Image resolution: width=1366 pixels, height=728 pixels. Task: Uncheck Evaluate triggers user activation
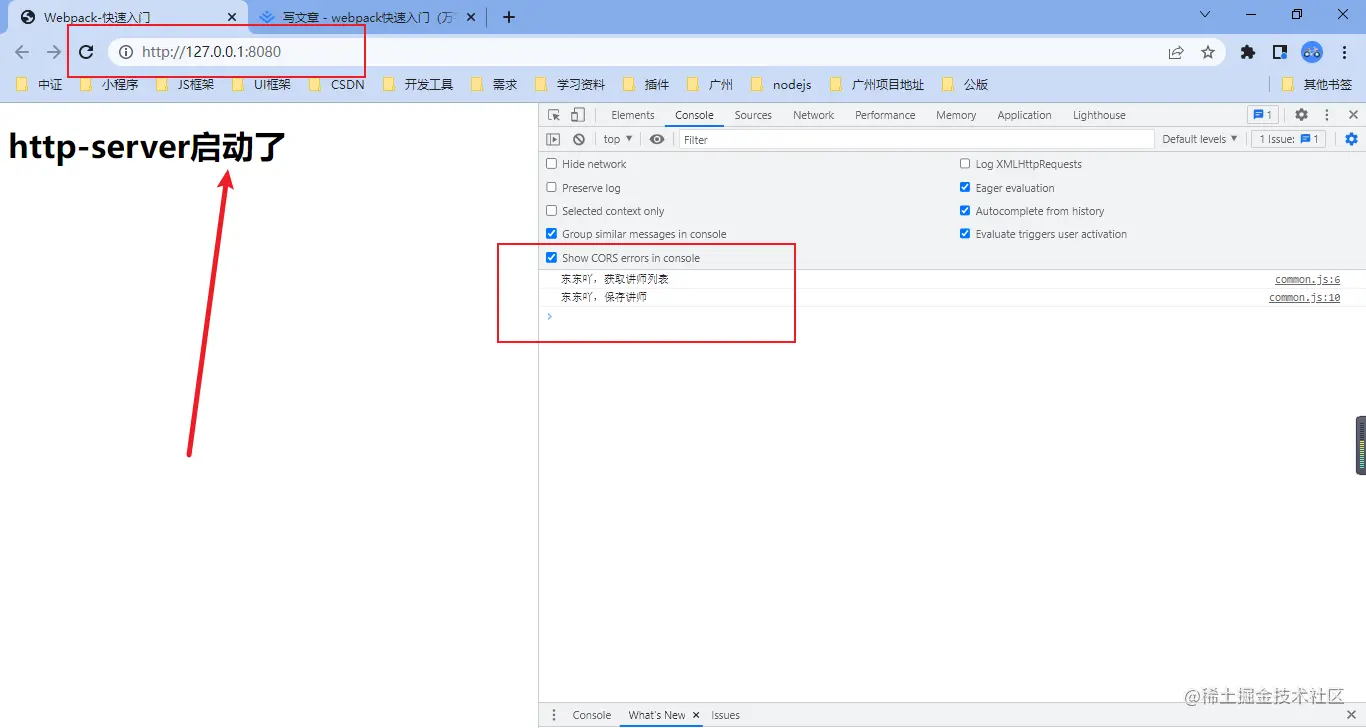pyautogui.click(x=965, y=234)
